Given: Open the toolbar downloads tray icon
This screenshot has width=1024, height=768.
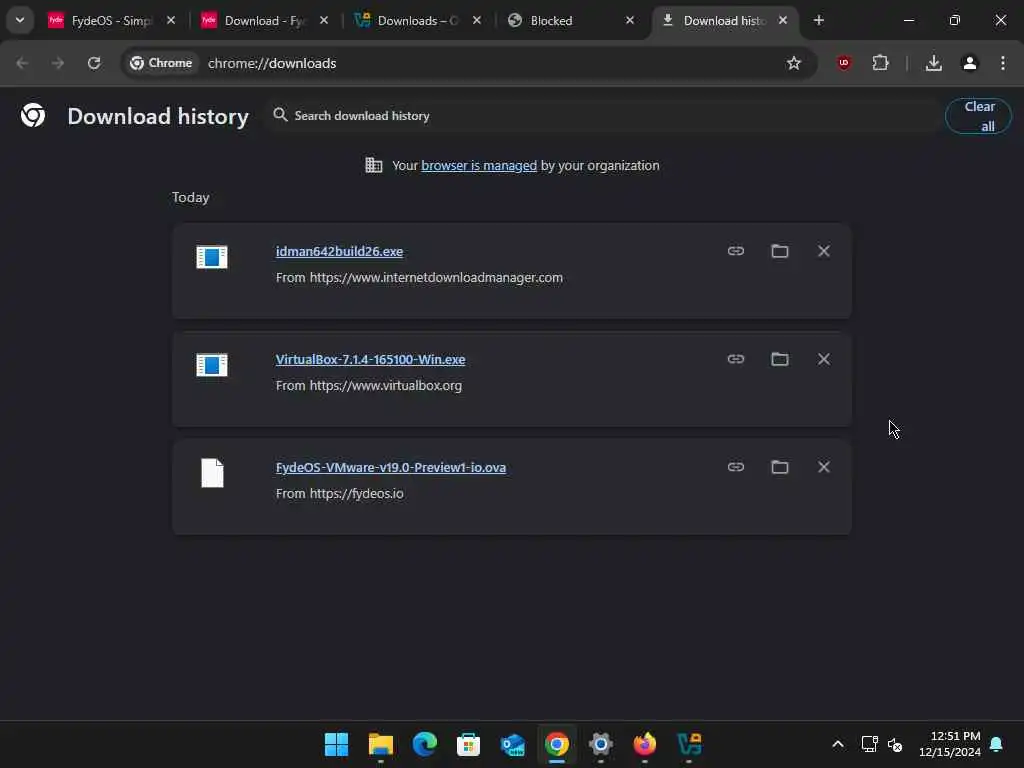Looking at the screenshot, I should click(x=934, y=63).
